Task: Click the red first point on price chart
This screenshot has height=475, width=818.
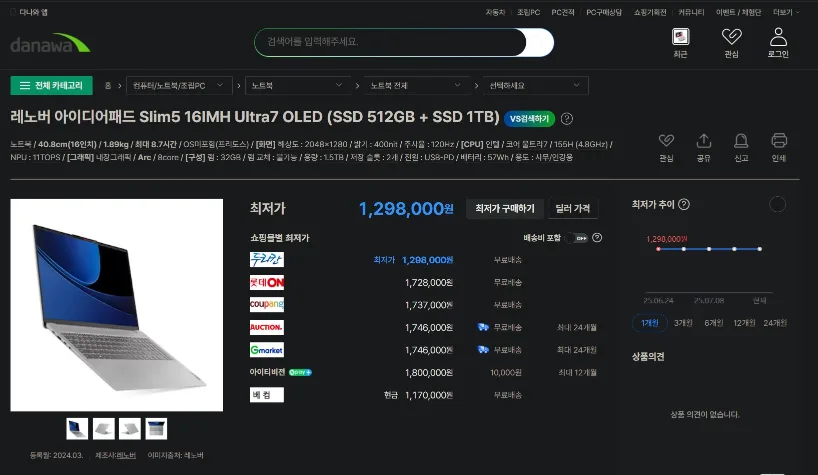Action: coord(658,249)
